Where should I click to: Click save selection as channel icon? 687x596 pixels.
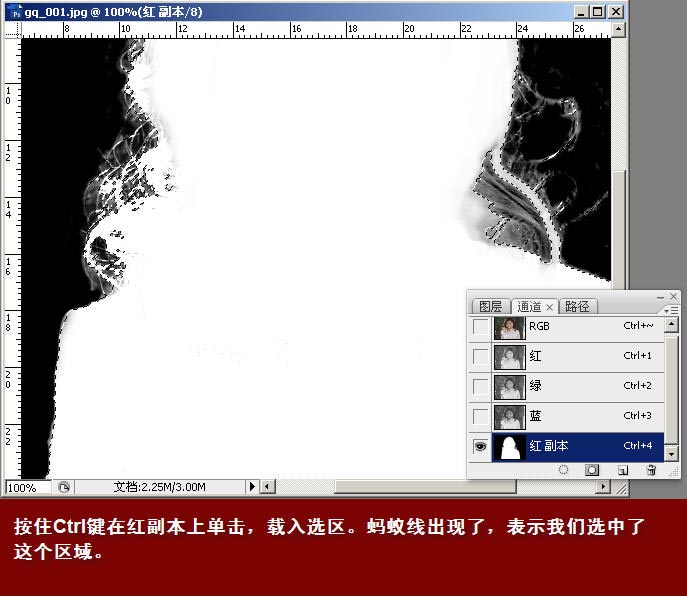point(592,469)
